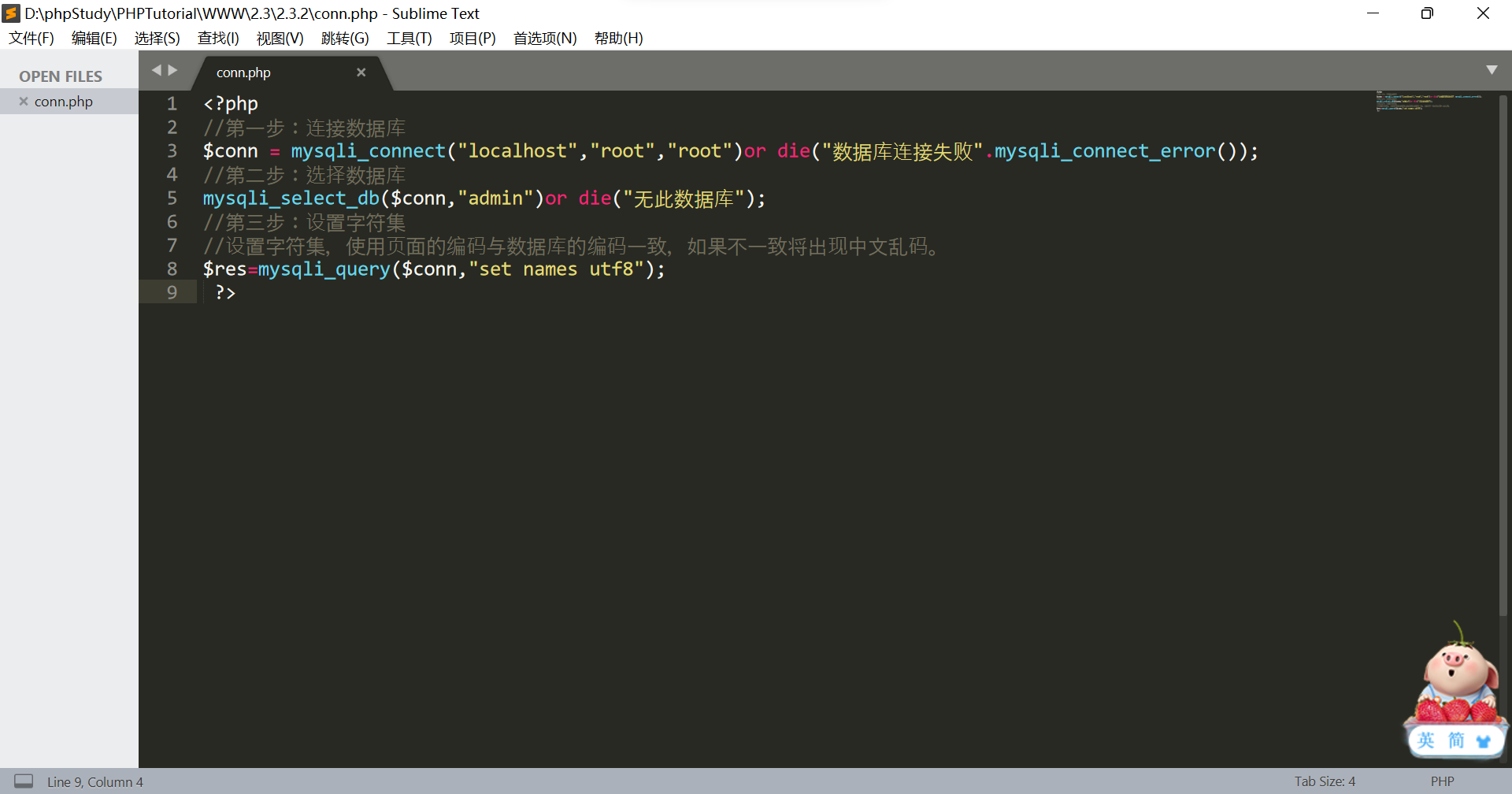Open the 帮助(H) menu
The height and width of the screenshot is (794, 1512).
(618, 38)
